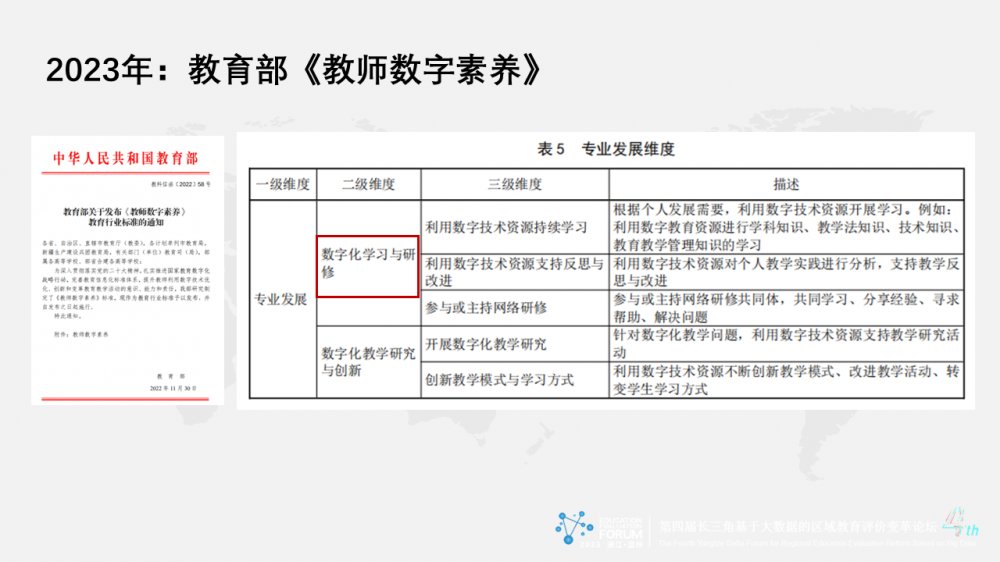
Task: Select the 二级维度 column header
Action: click(x=368, y=185)
